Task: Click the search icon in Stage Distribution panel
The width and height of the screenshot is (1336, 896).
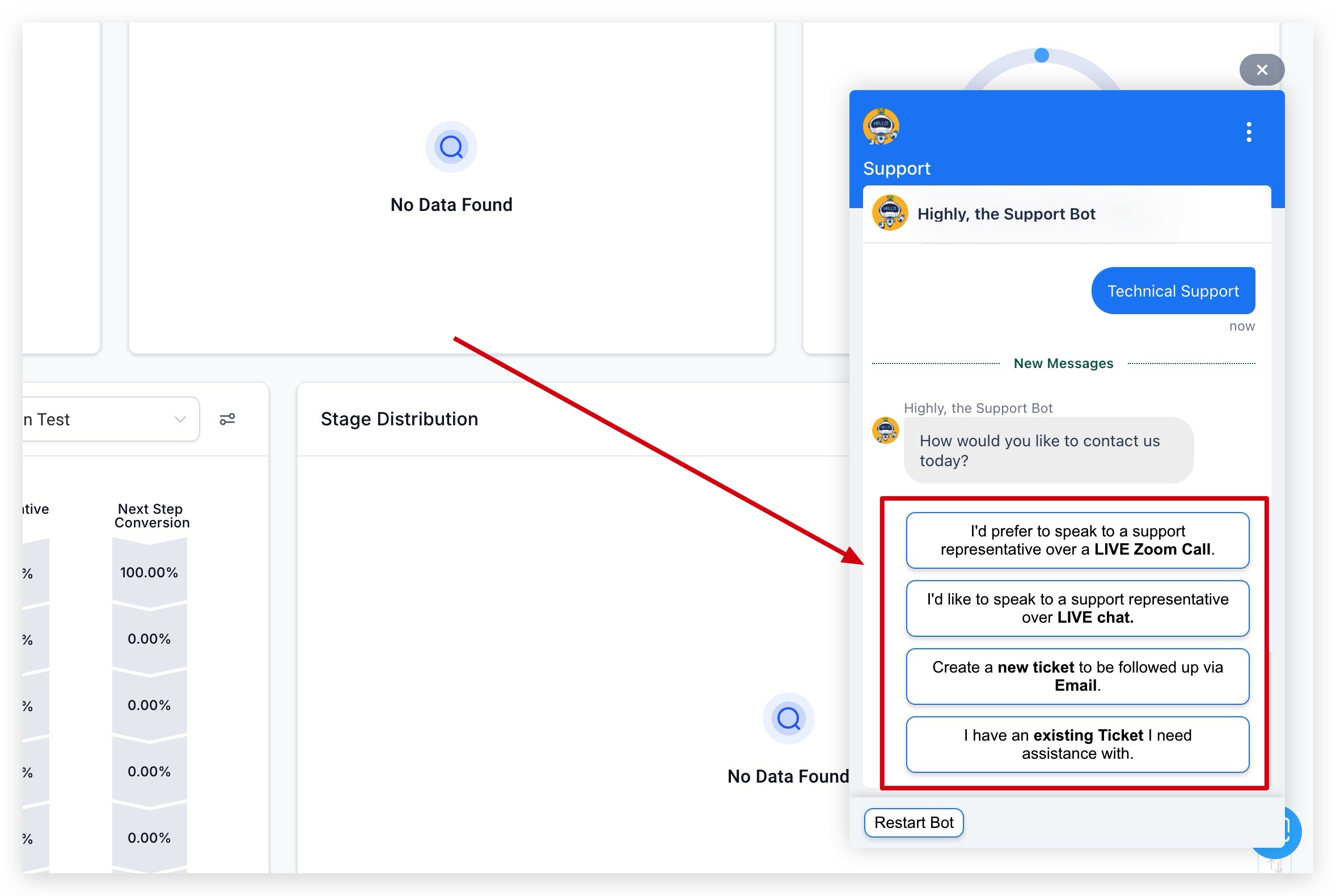Action: tap(788, 719)
